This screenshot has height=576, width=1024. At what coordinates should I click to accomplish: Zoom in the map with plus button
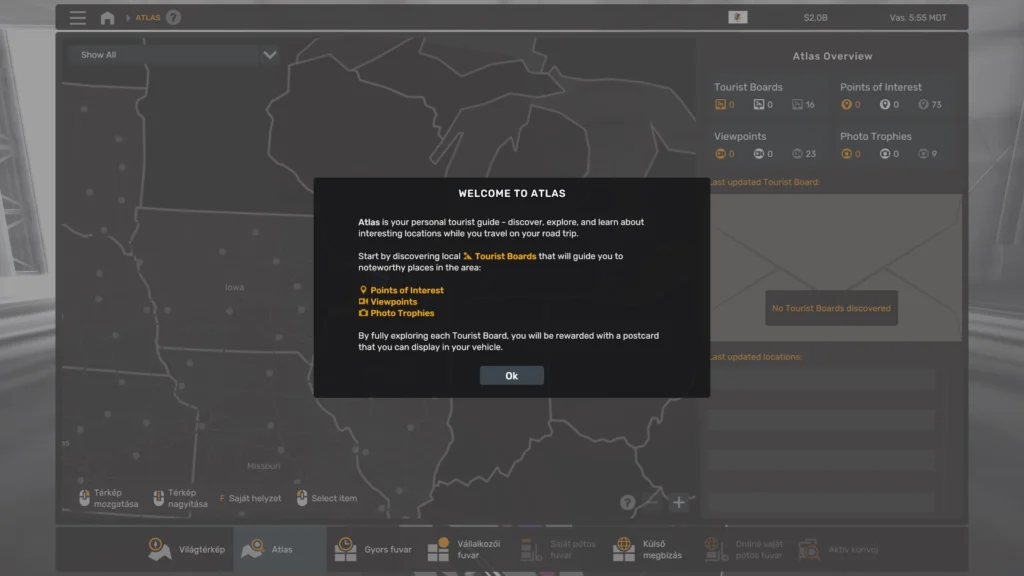[679, 502]
